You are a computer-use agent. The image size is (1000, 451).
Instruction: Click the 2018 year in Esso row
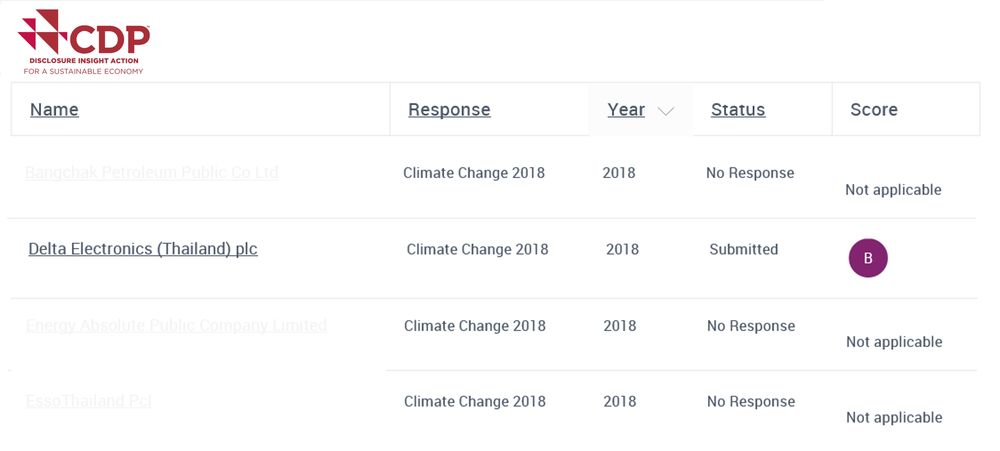tap(620, 401)
